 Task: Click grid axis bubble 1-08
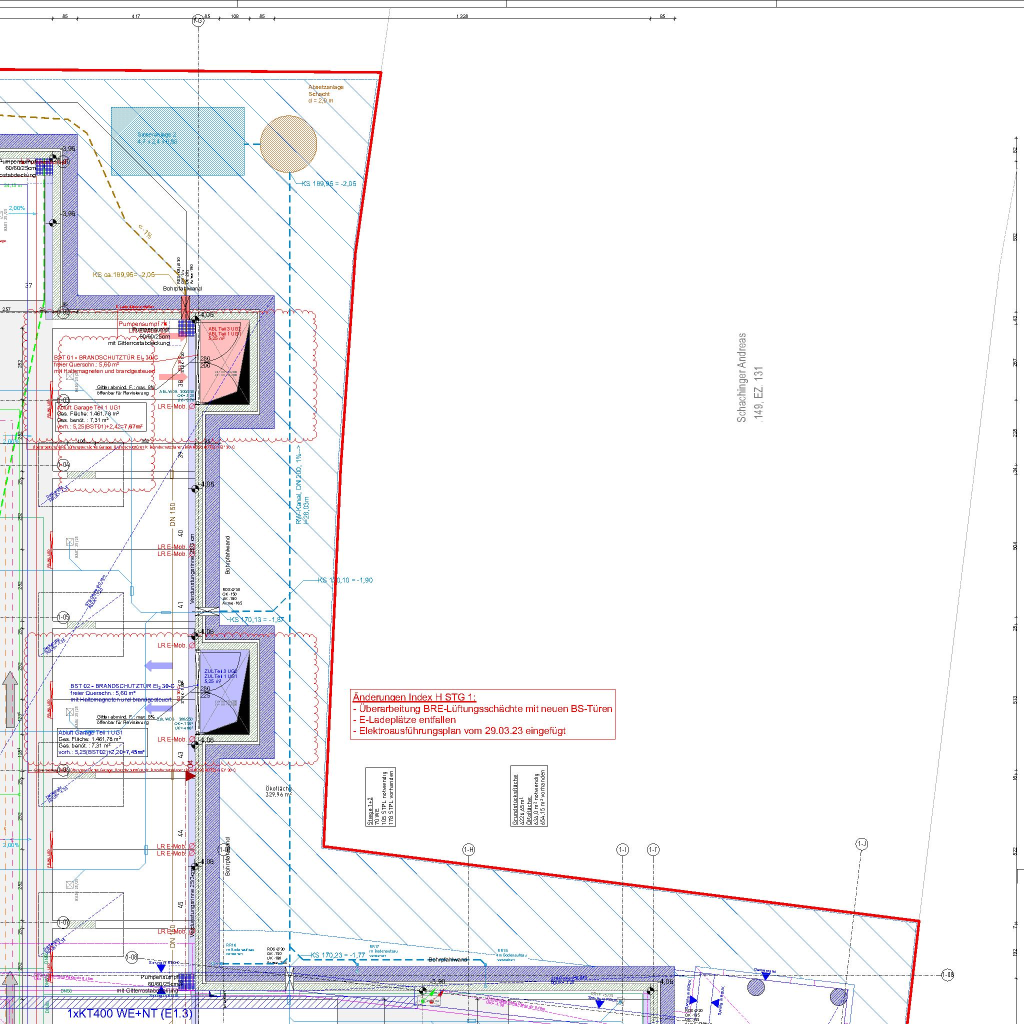point(132,956)
